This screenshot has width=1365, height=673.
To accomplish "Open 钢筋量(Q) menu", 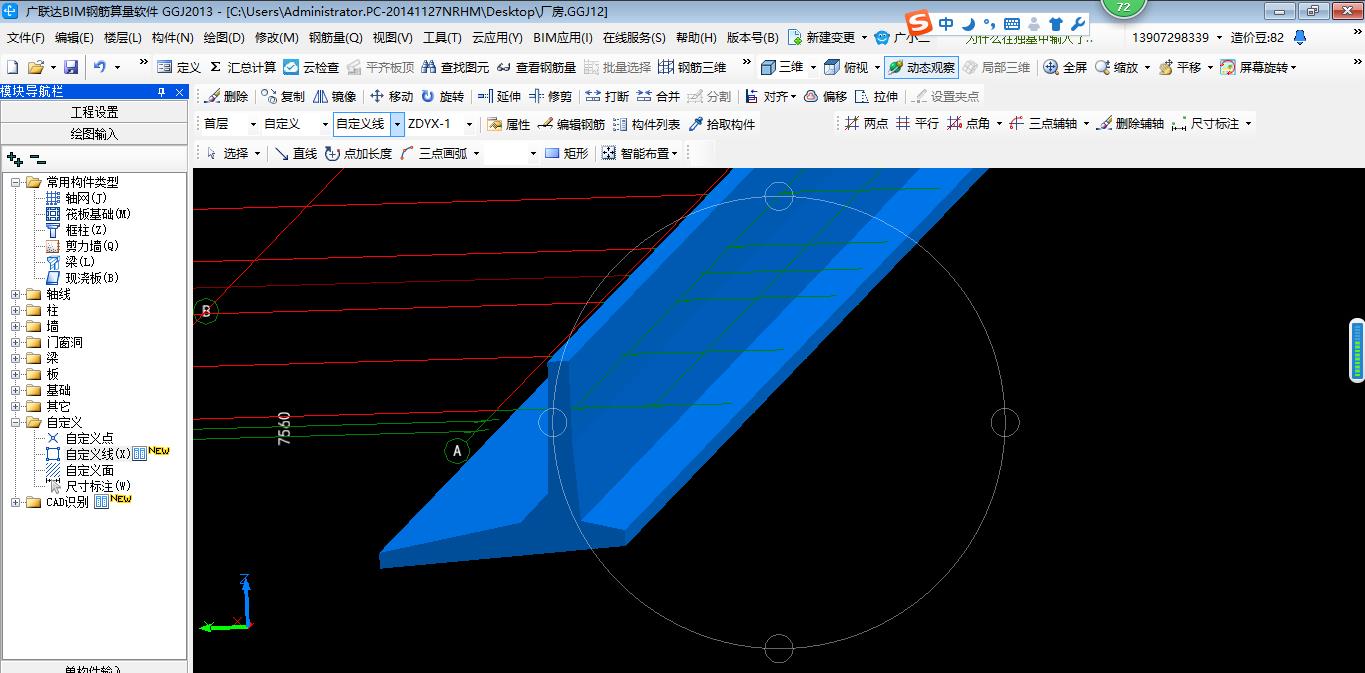I will click(x=335, y=38).
